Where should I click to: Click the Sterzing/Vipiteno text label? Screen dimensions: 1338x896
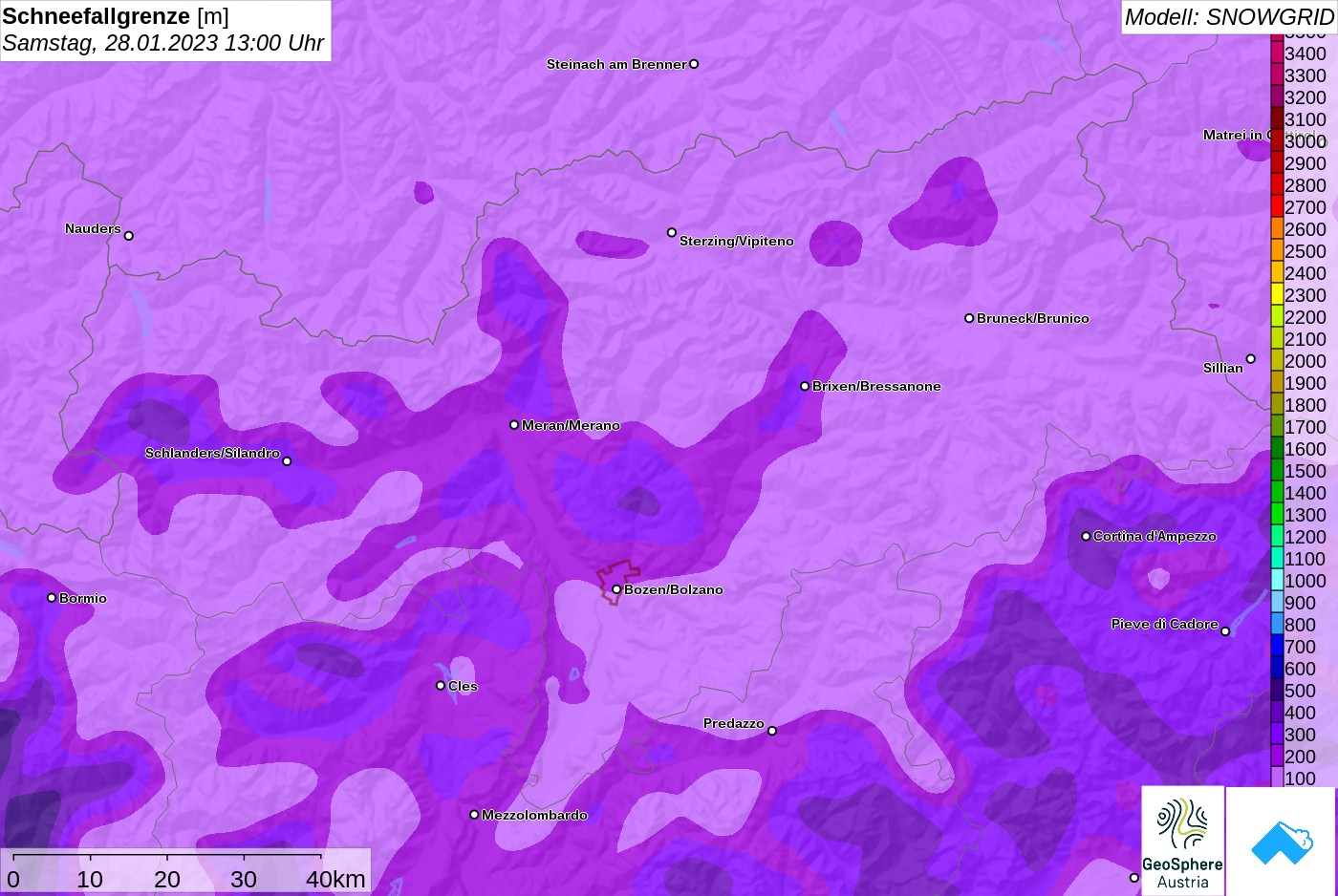737,241
